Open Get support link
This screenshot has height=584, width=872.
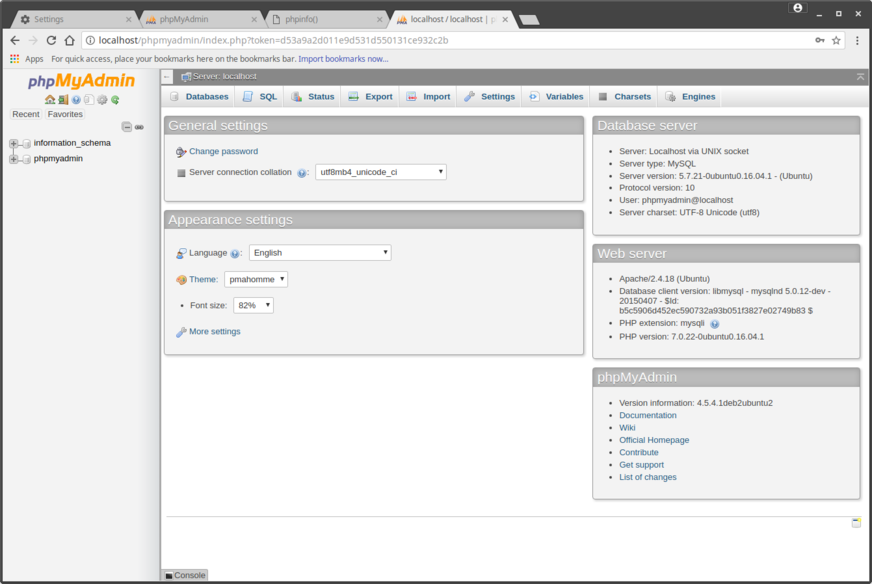tap(641, 465)
